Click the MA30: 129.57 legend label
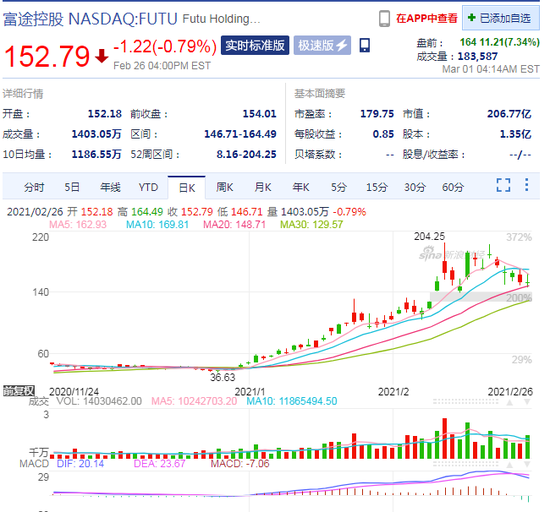 pos(311,224)
